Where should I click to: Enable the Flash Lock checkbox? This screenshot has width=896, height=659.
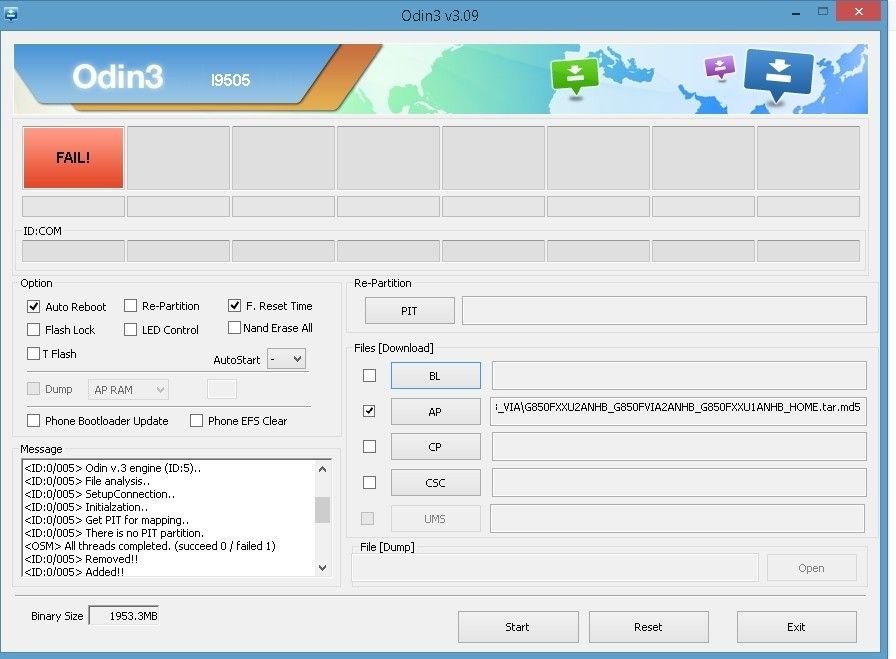(34, 330)
